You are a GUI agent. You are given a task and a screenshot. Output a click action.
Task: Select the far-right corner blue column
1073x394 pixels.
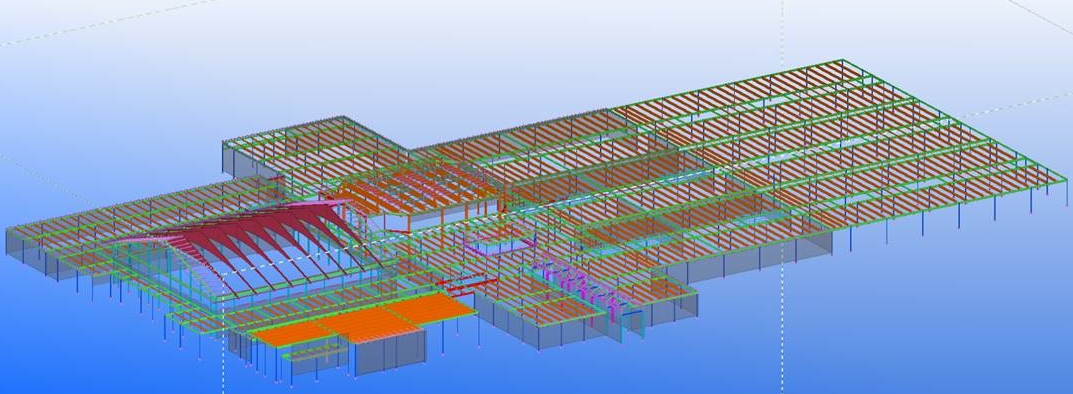click(x=1065, y=193)
